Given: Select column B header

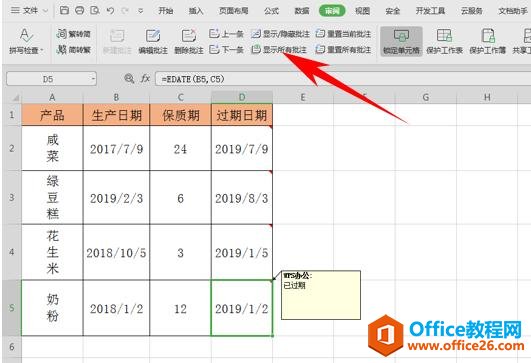Looking at the screenshot, I should pos(116,98).
